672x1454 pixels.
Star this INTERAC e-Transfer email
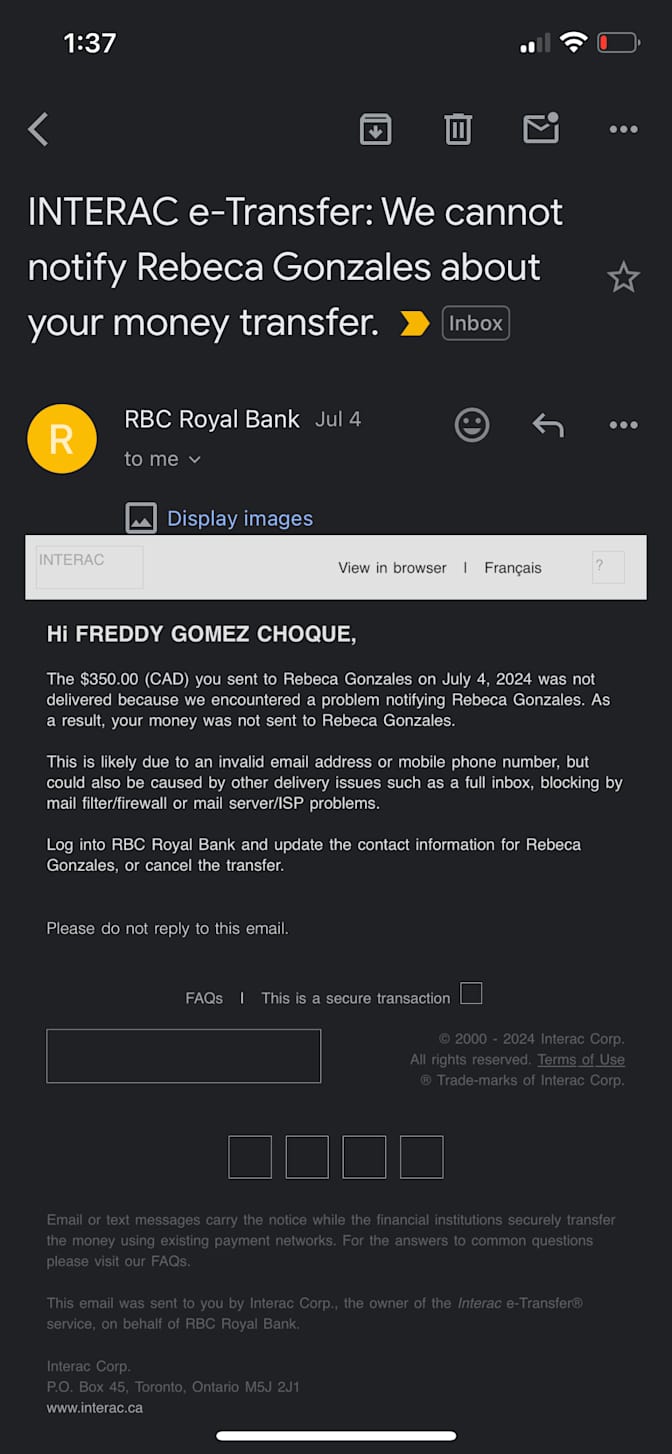coord(623,277)
